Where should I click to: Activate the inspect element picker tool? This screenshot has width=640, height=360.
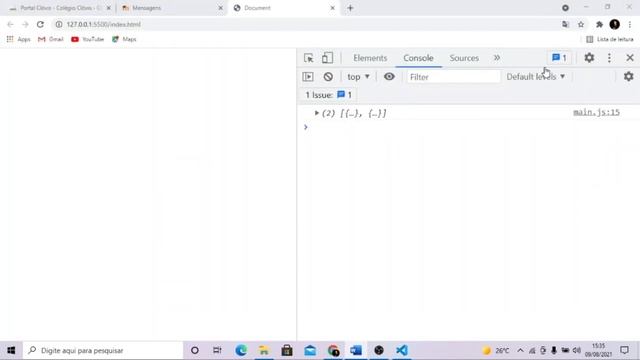click(309, 58)
